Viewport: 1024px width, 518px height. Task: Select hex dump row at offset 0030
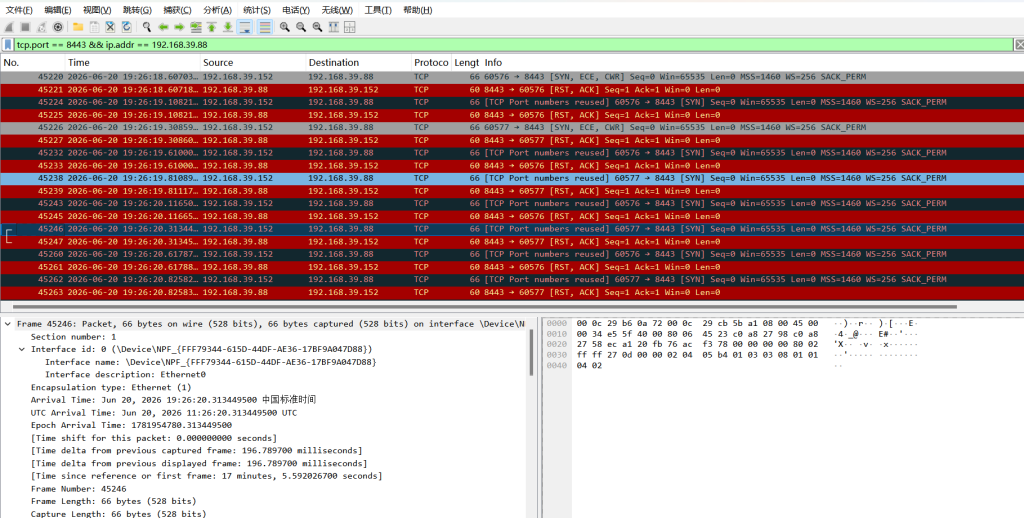[x=731, y=355]
